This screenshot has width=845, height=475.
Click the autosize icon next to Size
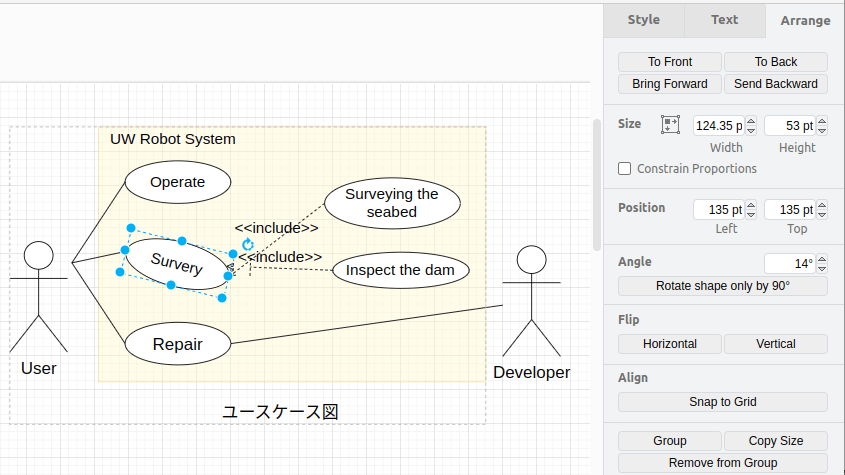pyautogui.click(x=670, y=125)
